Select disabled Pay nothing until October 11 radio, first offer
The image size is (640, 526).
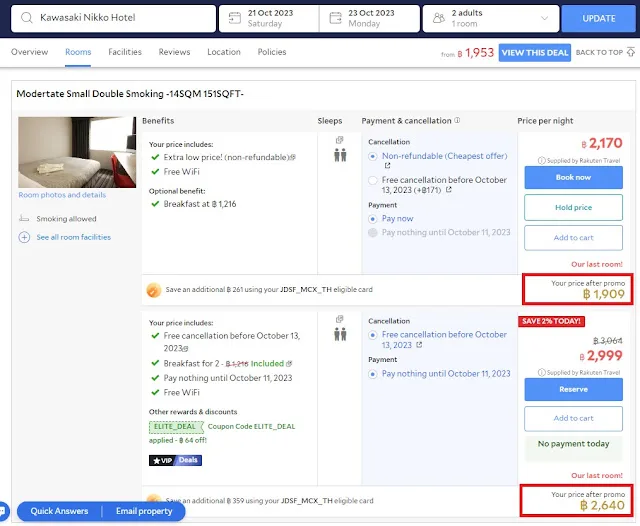point(373,233)
